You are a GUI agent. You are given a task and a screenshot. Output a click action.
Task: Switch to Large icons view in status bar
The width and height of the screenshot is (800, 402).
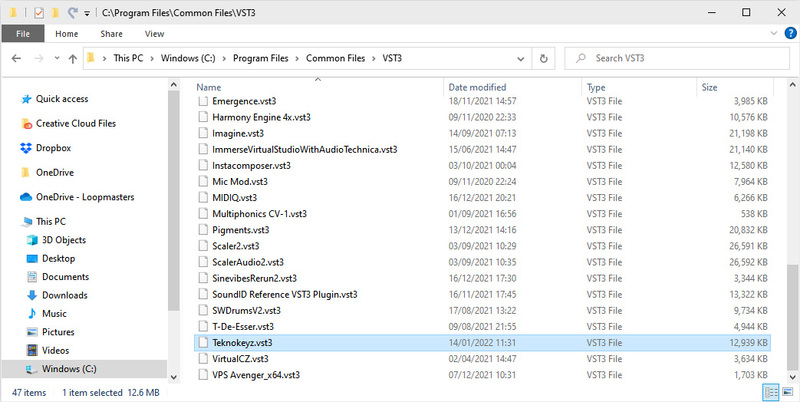pyautogui.click(x=786, y=392)
